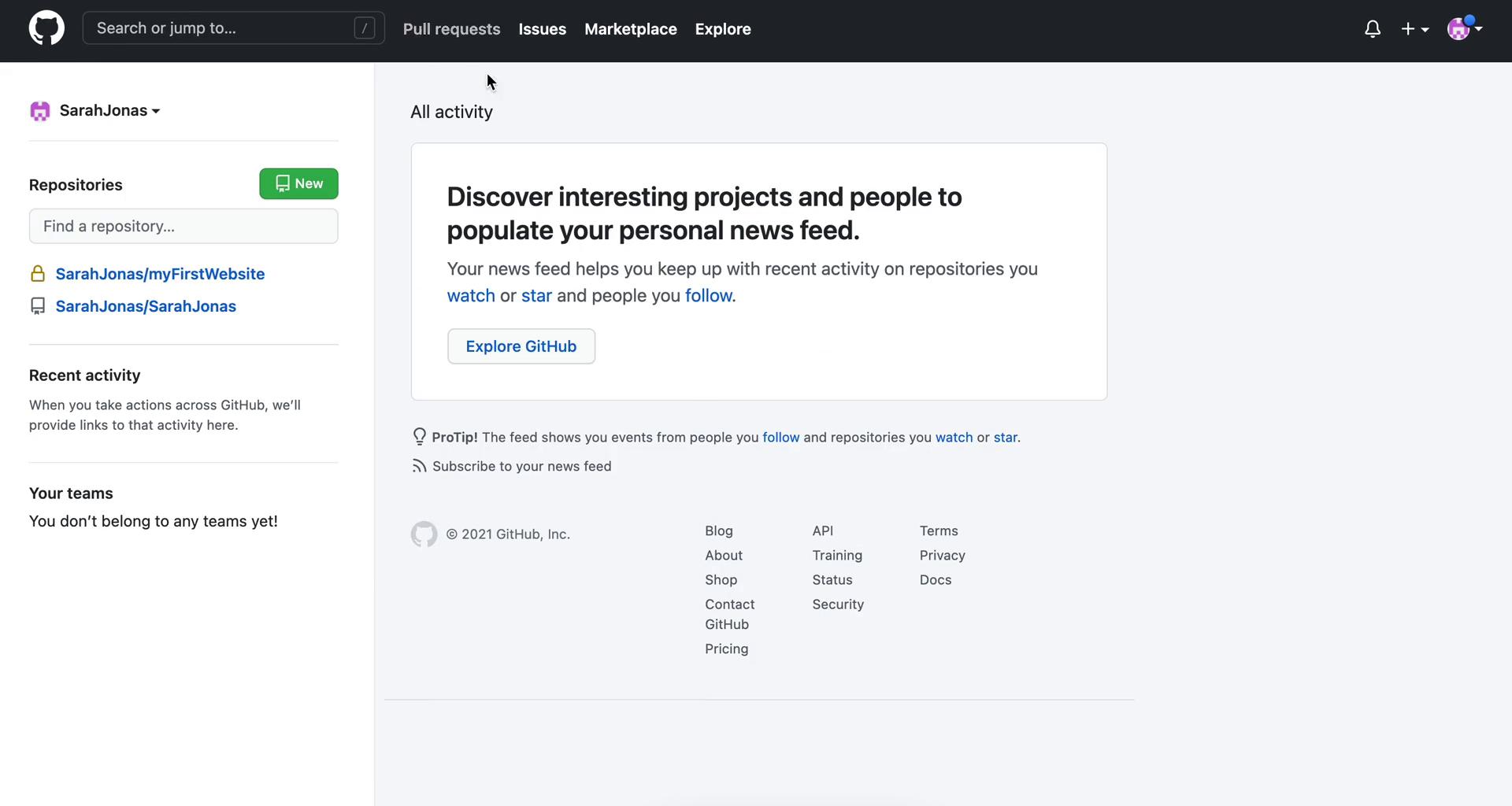
Task: Click the star link in the ProTip line
Action: point(1005,438)
